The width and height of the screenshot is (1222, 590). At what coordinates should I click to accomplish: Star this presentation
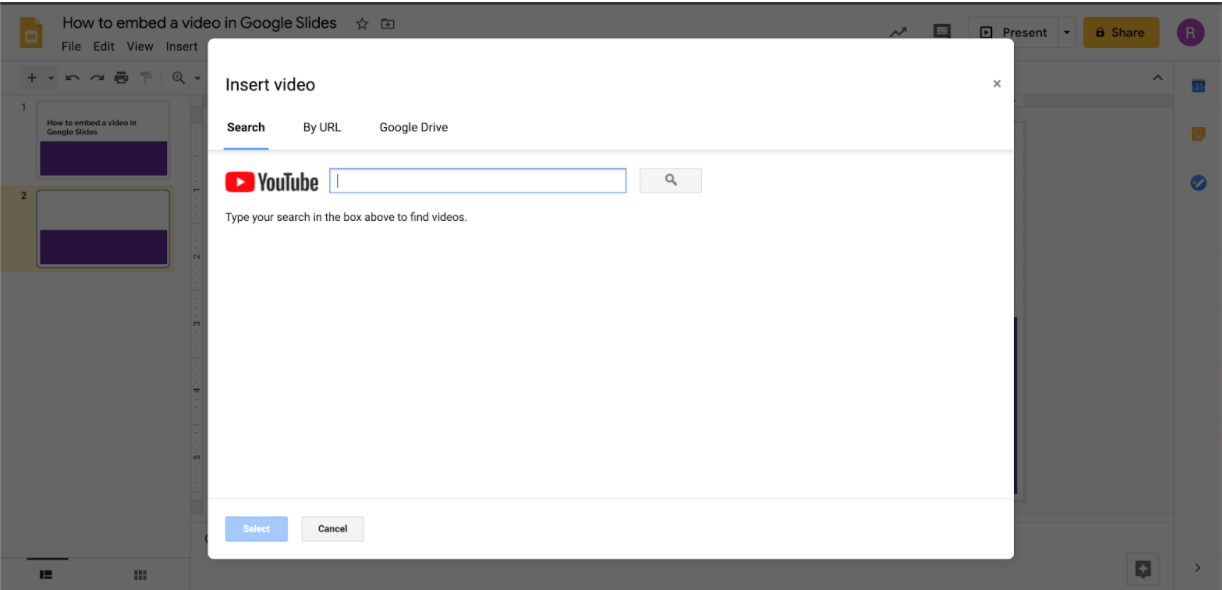tap(362, 23)
